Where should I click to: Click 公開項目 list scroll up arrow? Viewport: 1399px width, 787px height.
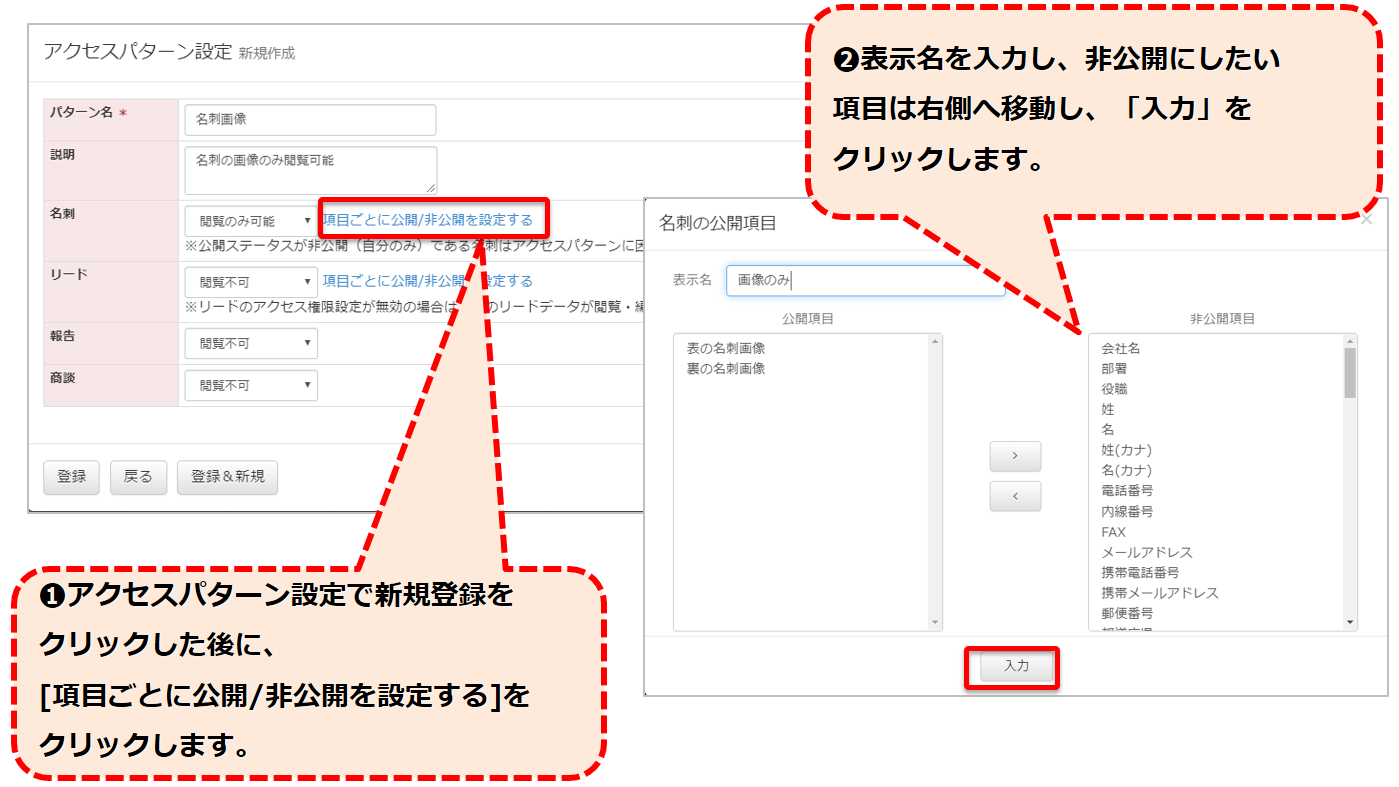pos(936,341)
